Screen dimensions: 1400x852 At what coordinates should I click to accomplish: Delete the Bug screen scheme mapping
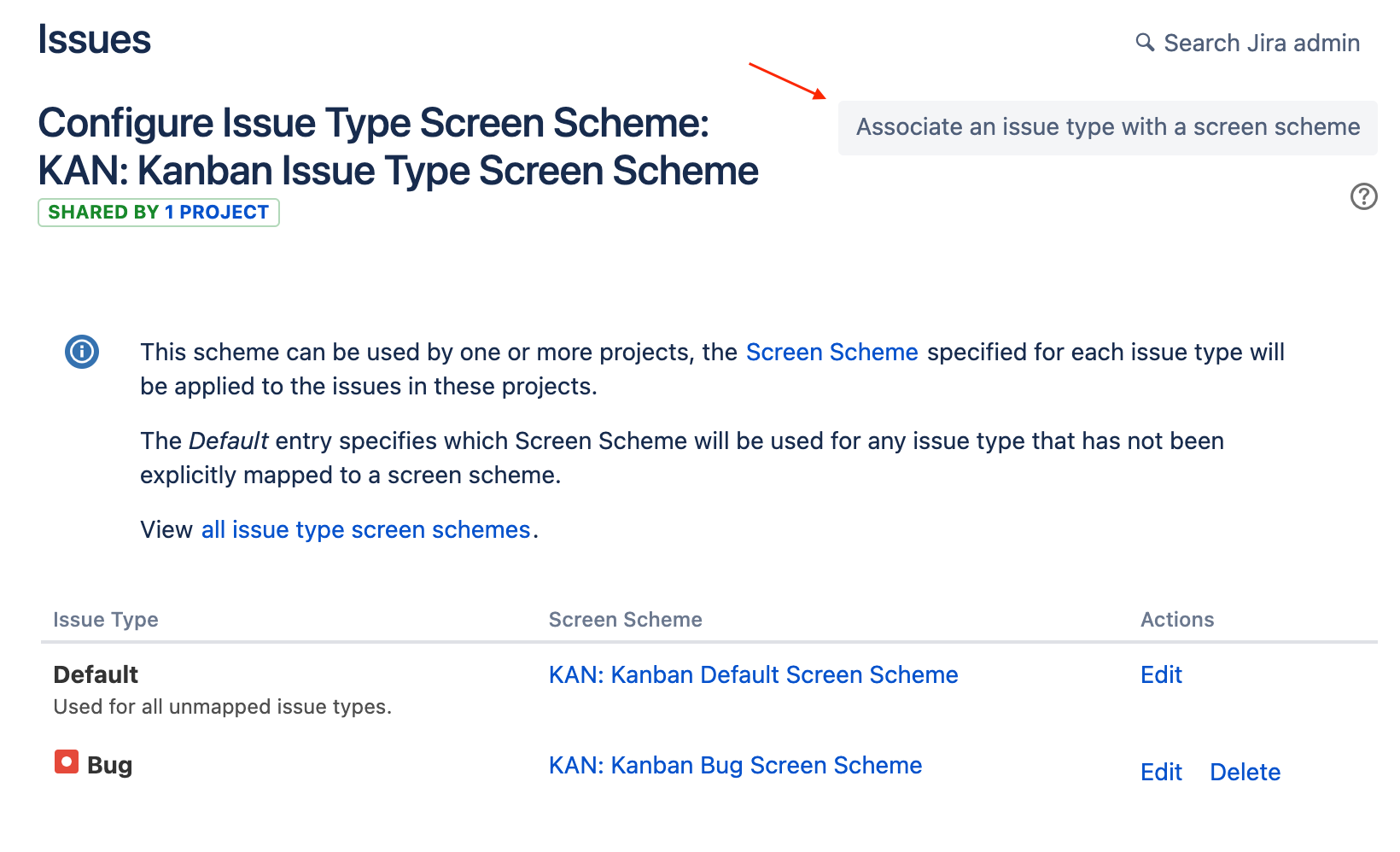(1245, 772)
